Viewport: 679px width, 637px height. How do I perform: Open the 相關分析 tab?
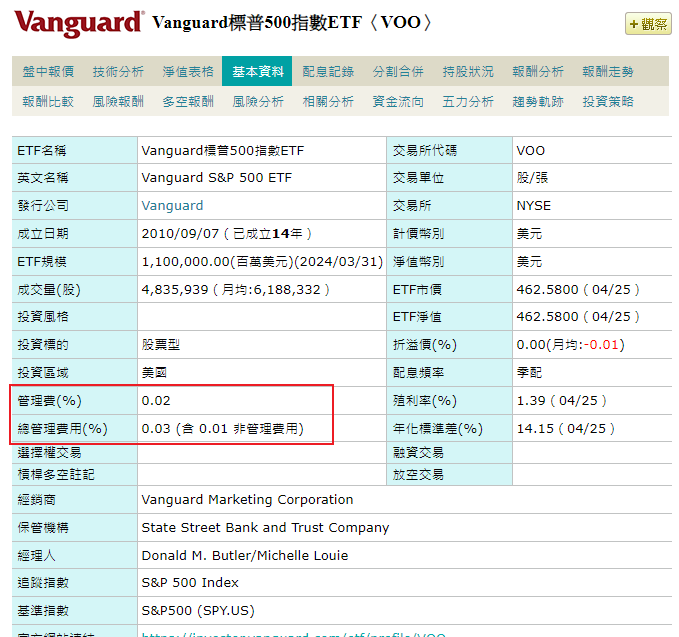(x=328, y=102)
